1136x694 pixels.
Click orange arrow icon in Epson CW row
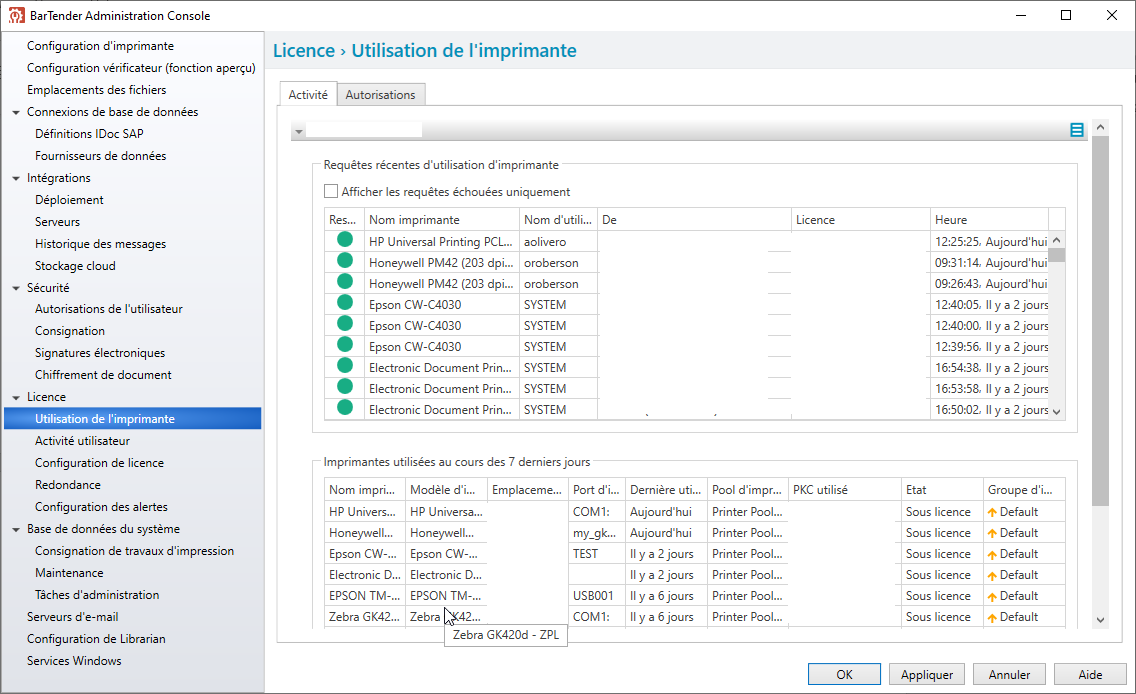coord(992,554)
